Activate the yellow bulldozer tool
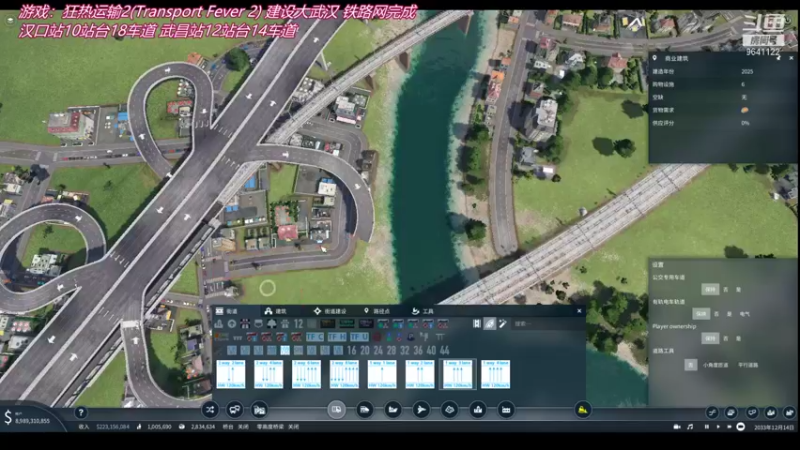 (583, 410)
